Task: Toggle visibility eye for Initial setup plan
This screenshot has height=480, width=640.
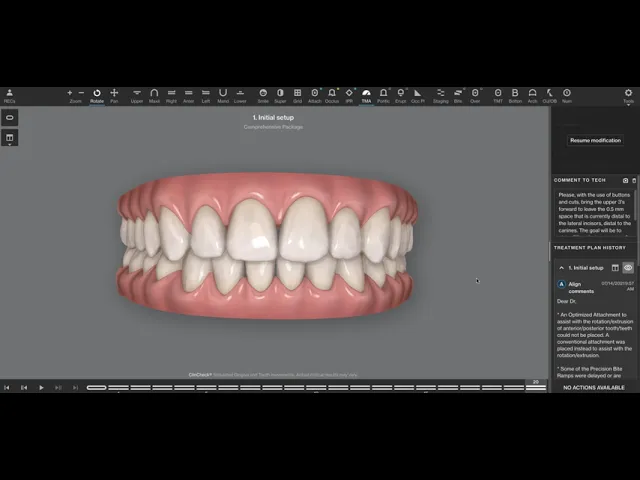Action: point(628,268)
